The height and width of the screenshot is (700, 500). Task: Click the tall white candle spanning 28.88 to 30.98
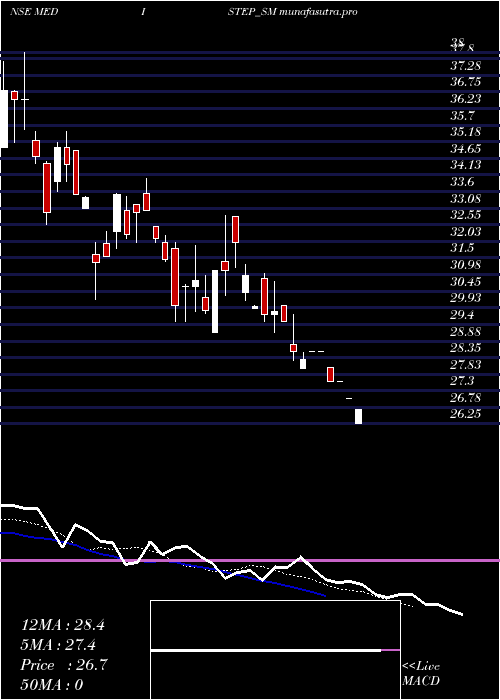215,301
